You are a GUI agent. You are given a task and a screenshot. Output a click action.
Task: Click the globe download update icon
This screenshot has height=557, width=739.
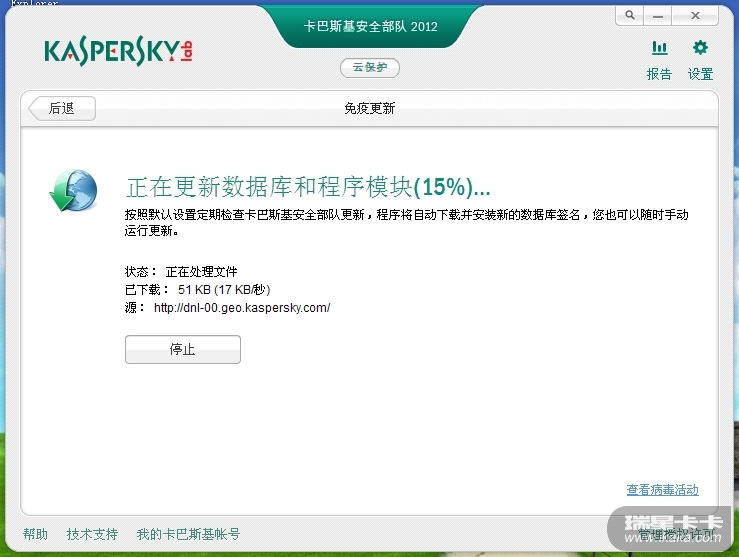tap(74, 190)
